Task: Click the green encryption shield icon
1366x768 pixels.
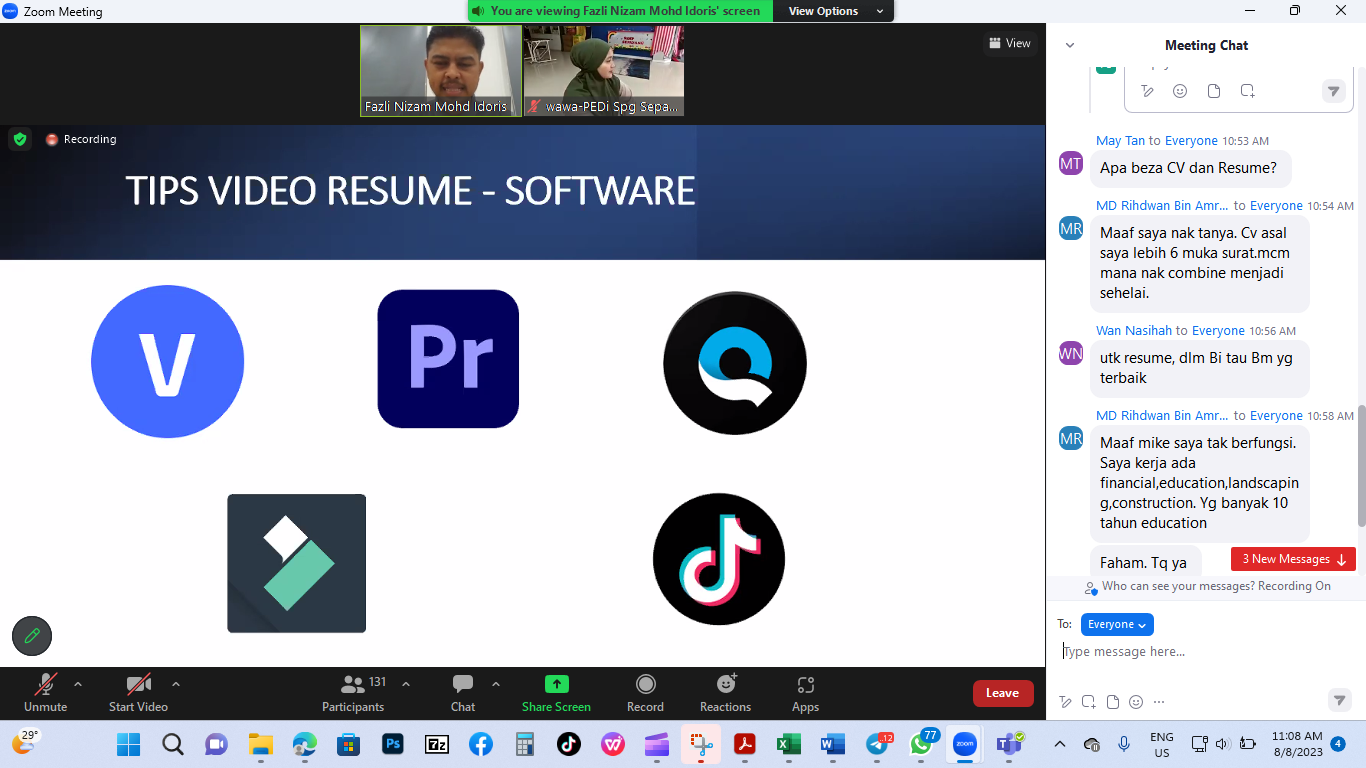Action: 20,139
